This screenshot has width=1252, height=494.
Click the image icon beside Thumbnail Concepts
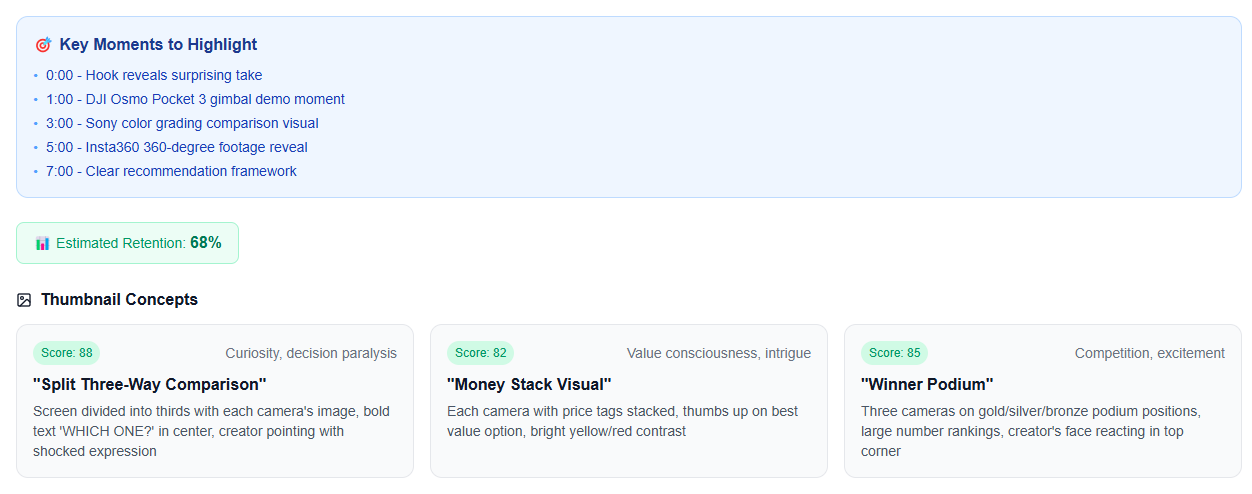point(25,300)
